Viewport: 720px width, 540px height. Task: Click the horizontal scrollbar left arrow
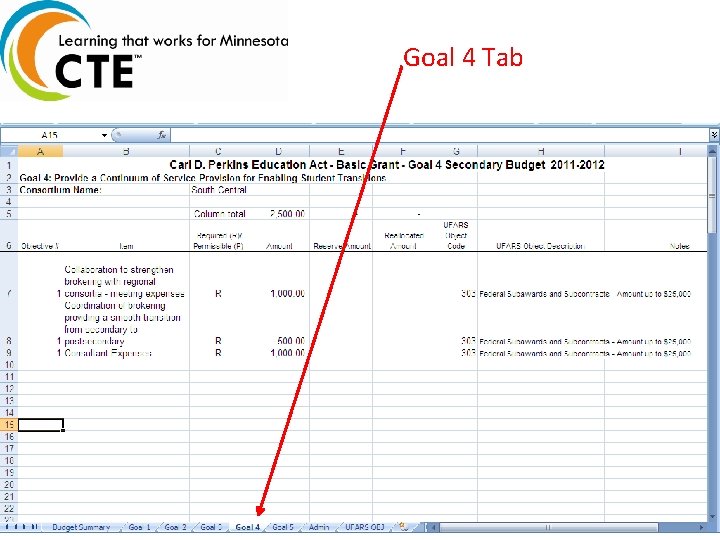coord(433,527)
